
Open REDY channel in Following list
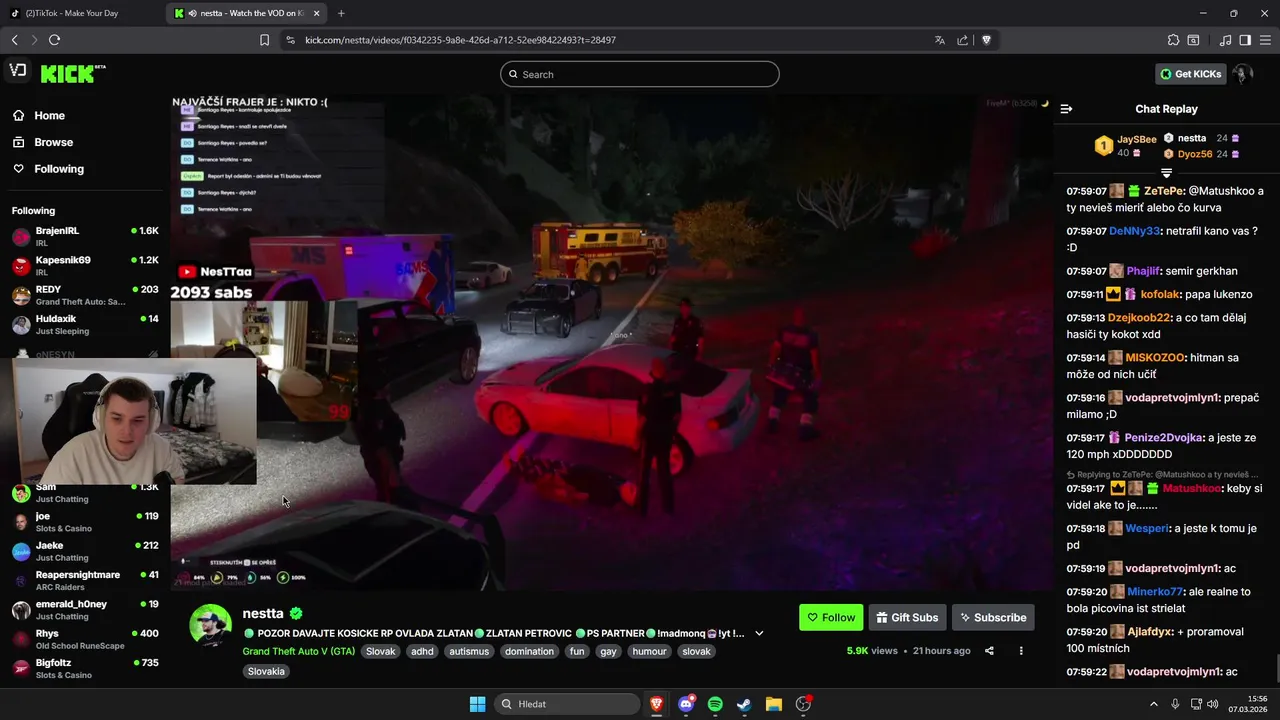tap(85, 295)
